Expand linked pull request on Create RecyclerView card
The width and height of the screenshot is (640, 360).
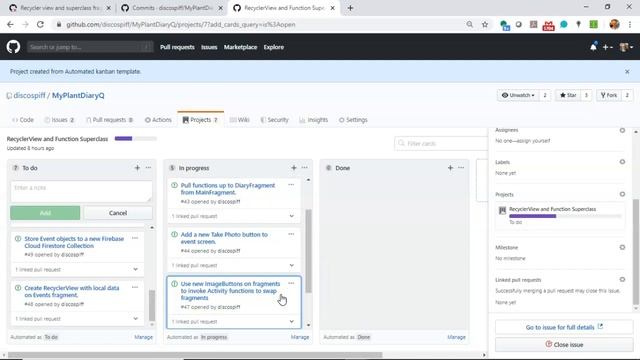(x=135, y=319)
